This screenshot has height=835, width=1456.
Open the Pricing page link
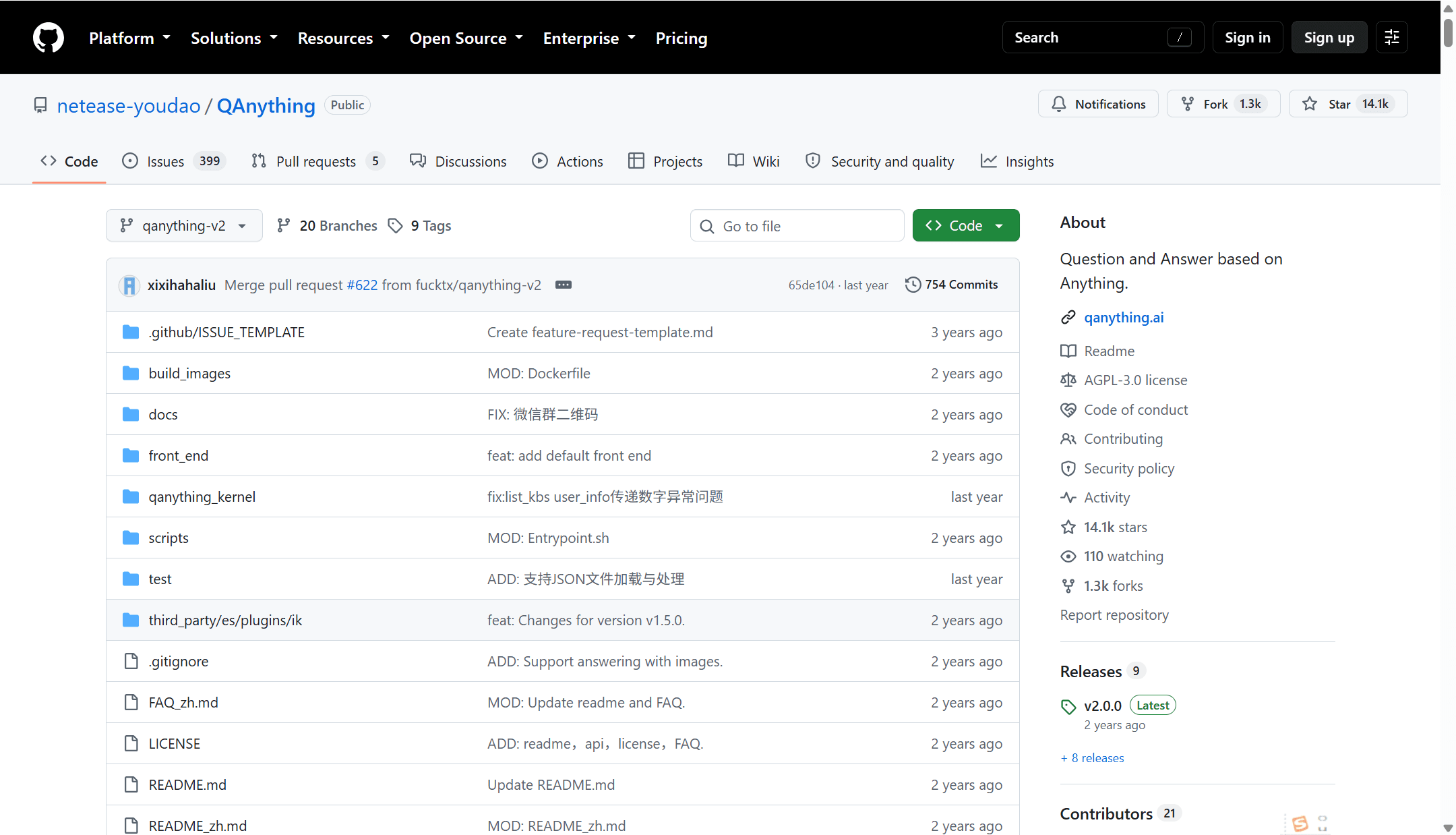click(x=681, y=38)
